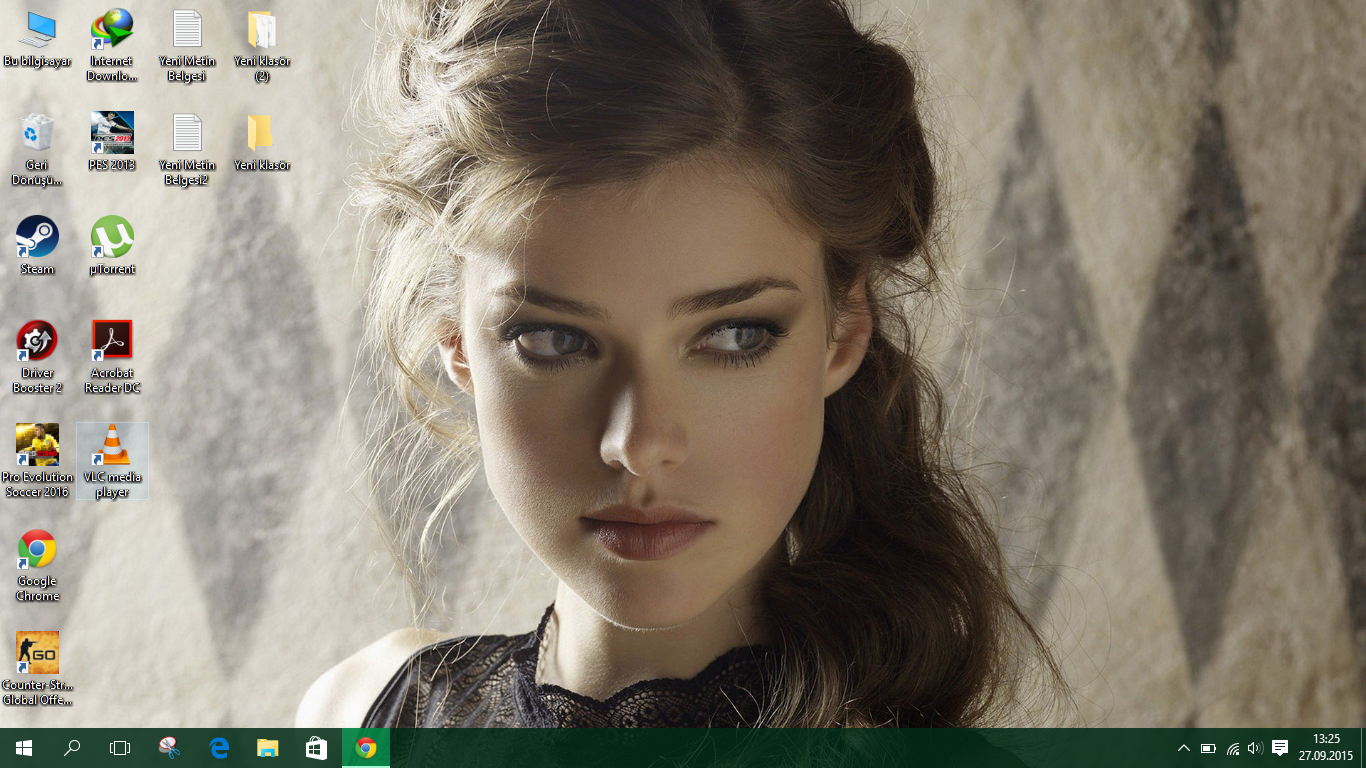Image resolution: width=1366 pixels, height=768 pixels.
Task: Open taskbar Search magnifier
Action: [x=72, y=748]
